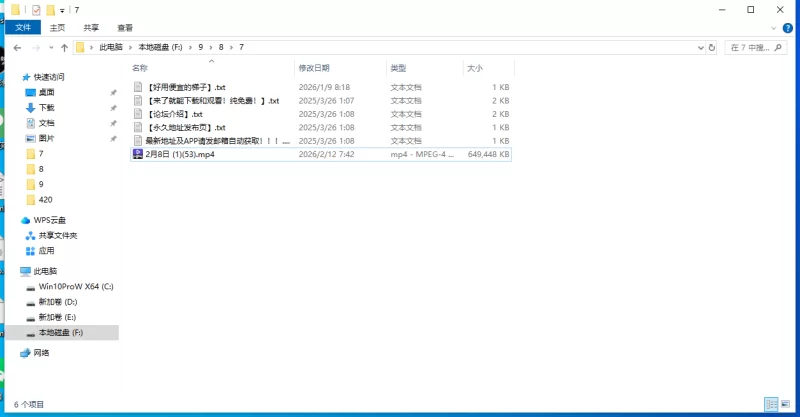800x417 pixels.
Task: Click the size cell 649,448 KB
Action: pos(488,154)
